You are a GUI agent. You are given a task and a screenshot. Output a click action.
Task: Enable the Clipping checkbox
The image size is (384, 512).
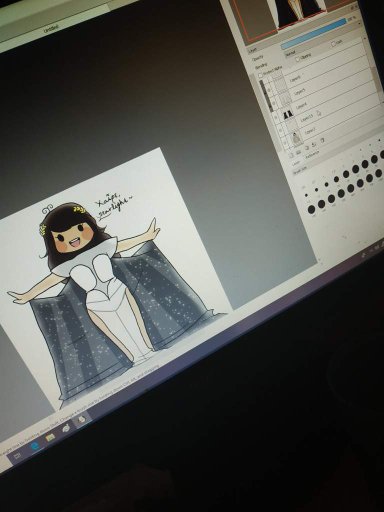(298, 59)
